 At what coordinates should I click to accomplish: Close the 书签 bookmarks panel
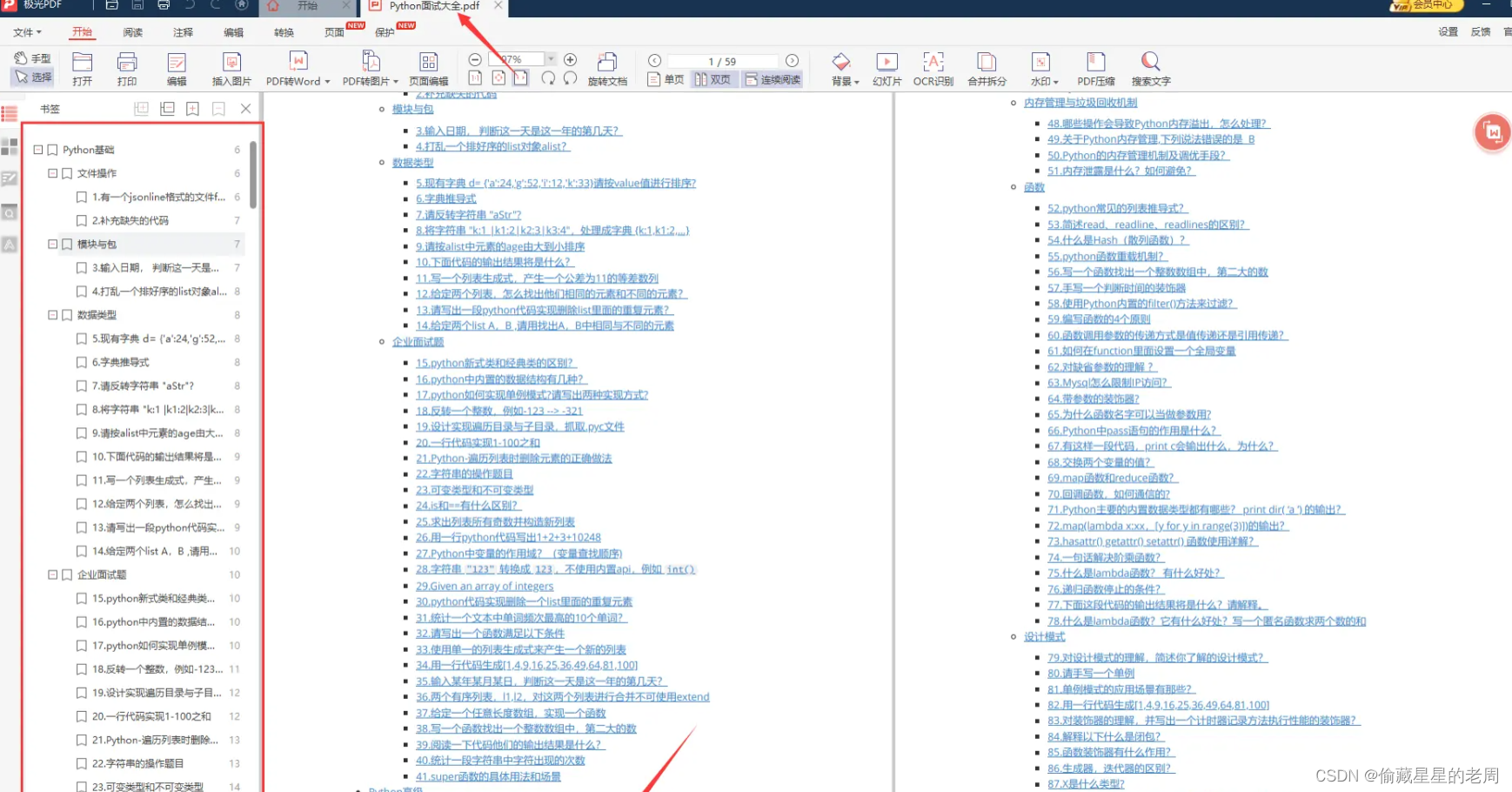[246, 109]
